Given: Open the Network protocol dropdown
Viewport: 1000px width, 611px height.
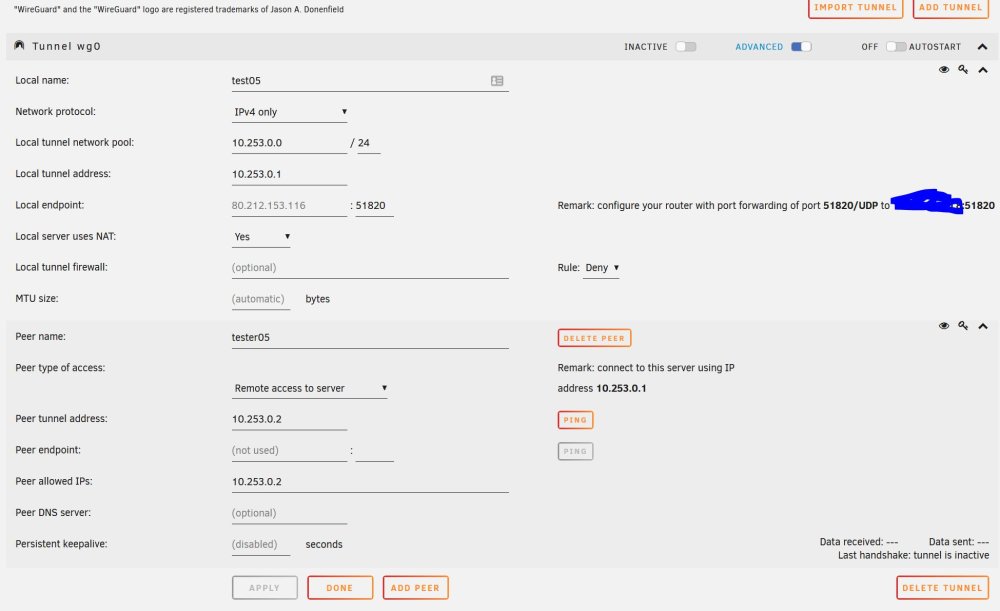Looking at the screenshot, I should click(290, 112).
